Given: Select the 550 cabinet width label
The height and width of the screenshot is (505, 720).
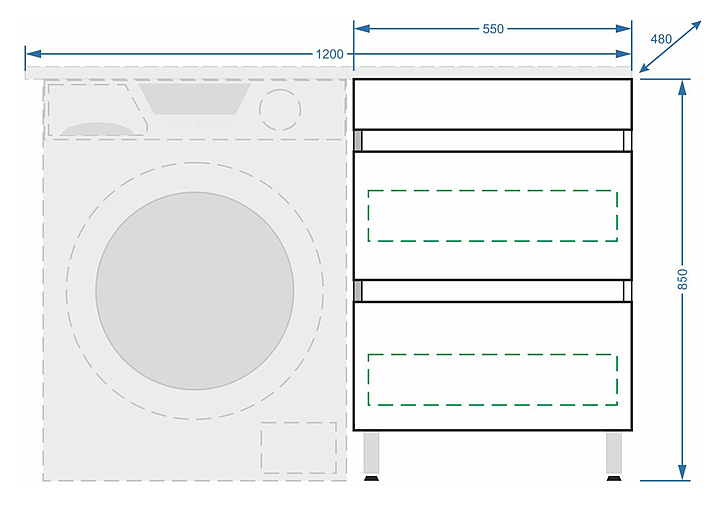Looking at the screenshot, I should click(493, 29).
